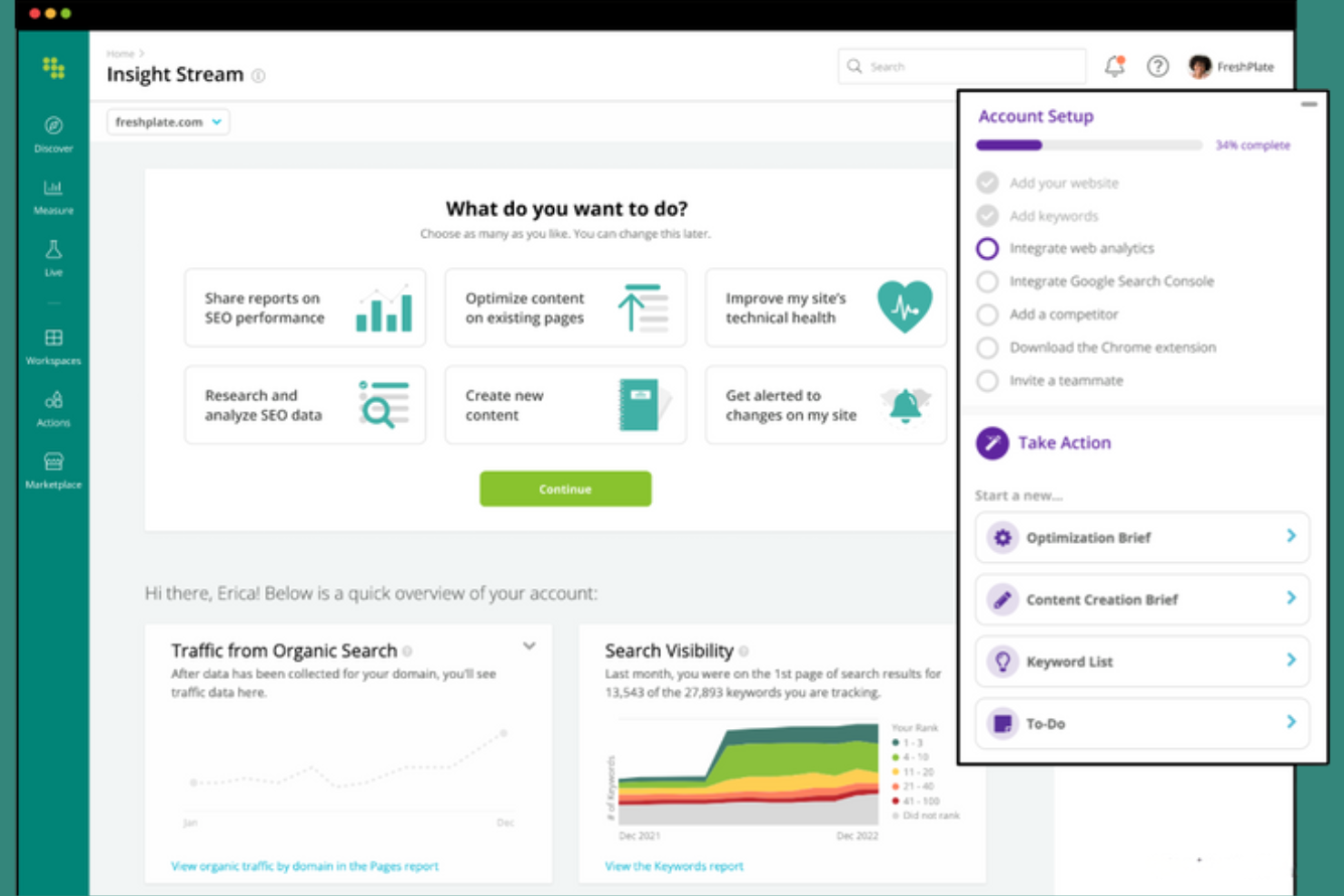Open Home from the breadcrumb
1344x896 pixels.
tap(120, 54)
